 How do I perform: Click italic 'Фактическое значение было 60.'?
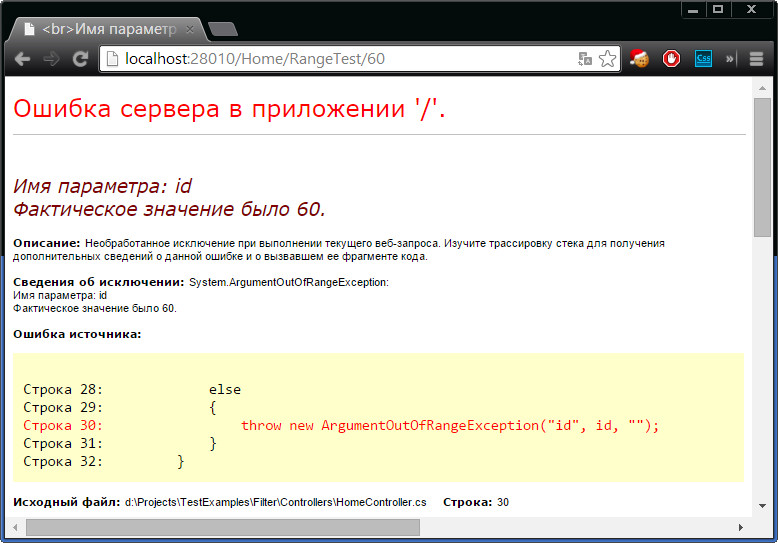pos(169,209)
